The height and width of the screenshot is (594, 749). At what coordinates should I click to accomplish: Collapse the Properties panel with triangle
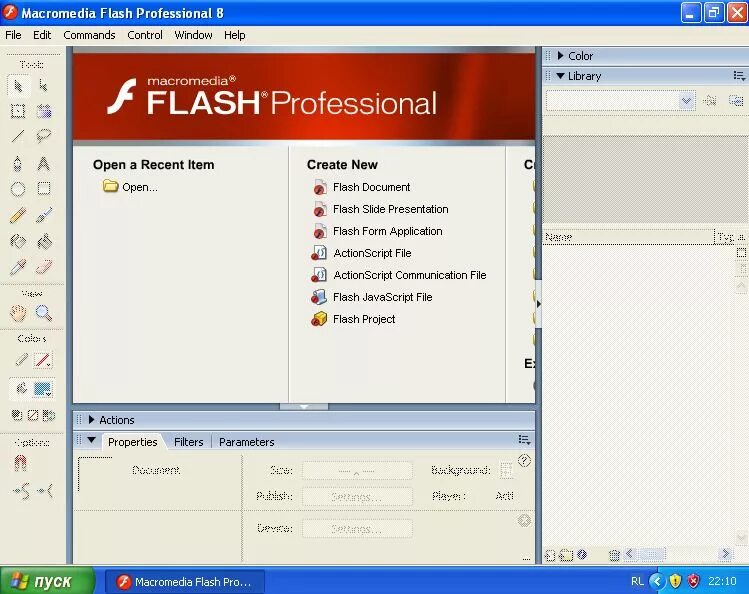(92, 440)
